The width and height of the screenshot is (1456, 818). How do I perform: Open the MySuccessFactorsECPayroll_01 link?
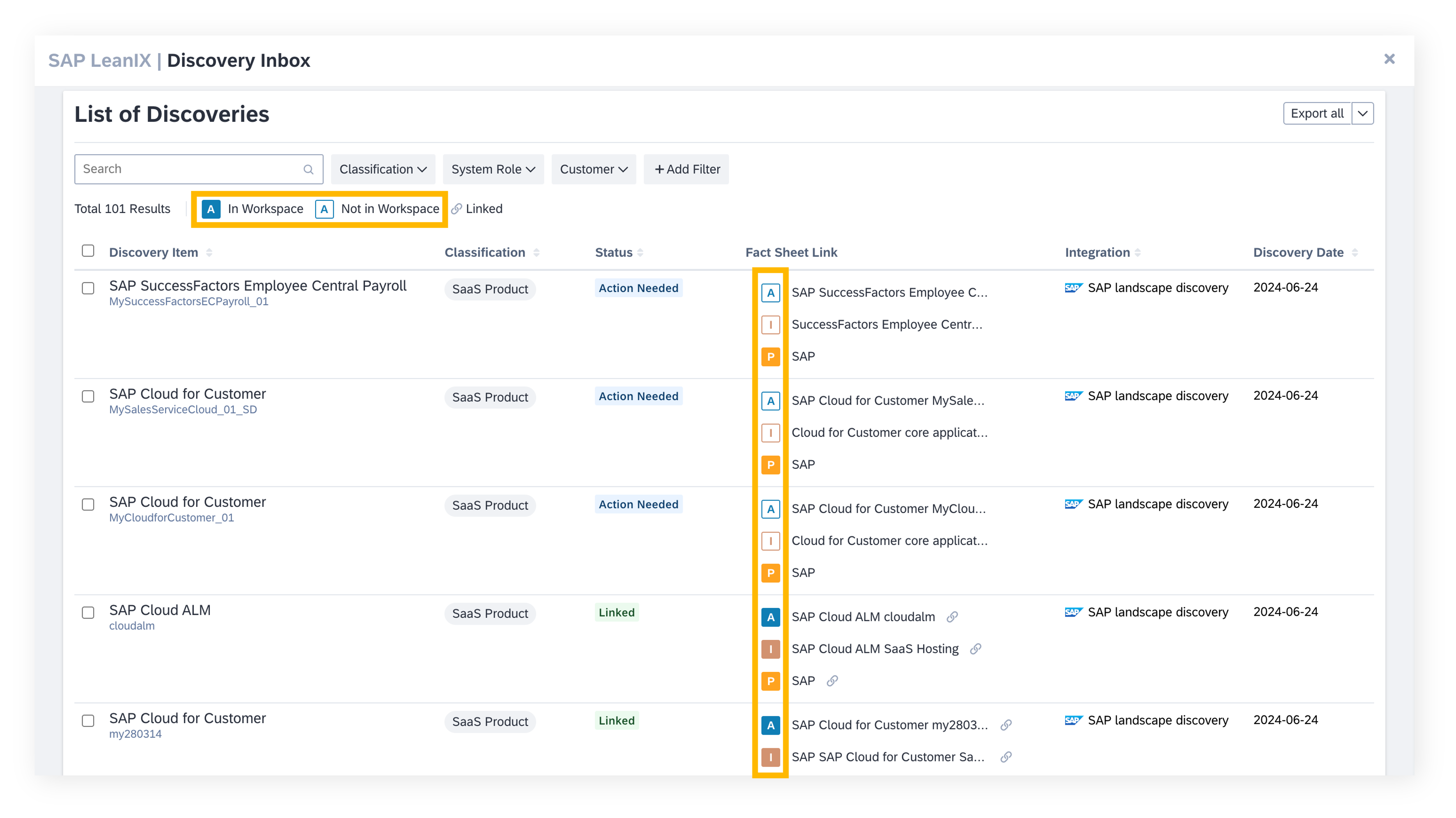[x=189, y=302]
